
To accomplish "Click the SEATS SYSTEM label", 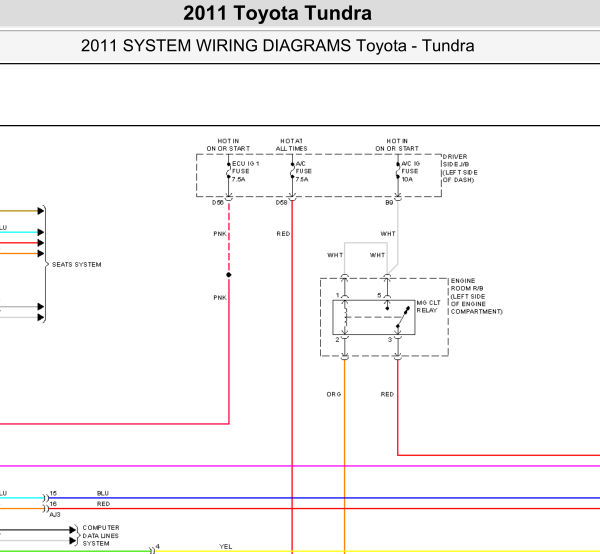I will click(x=77, y=265).
